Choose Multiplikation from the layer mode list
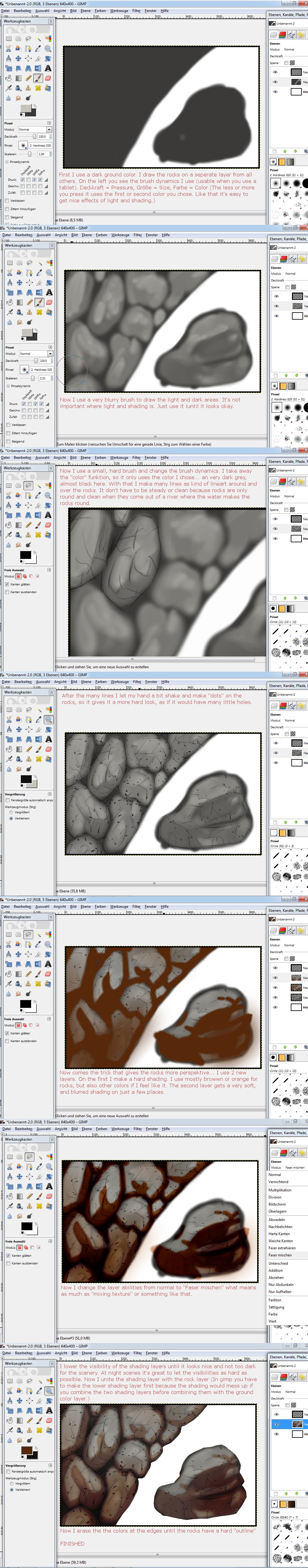Image resolution: width=308 pixels, height=1568 pixels. click(x=280, y=1190)
